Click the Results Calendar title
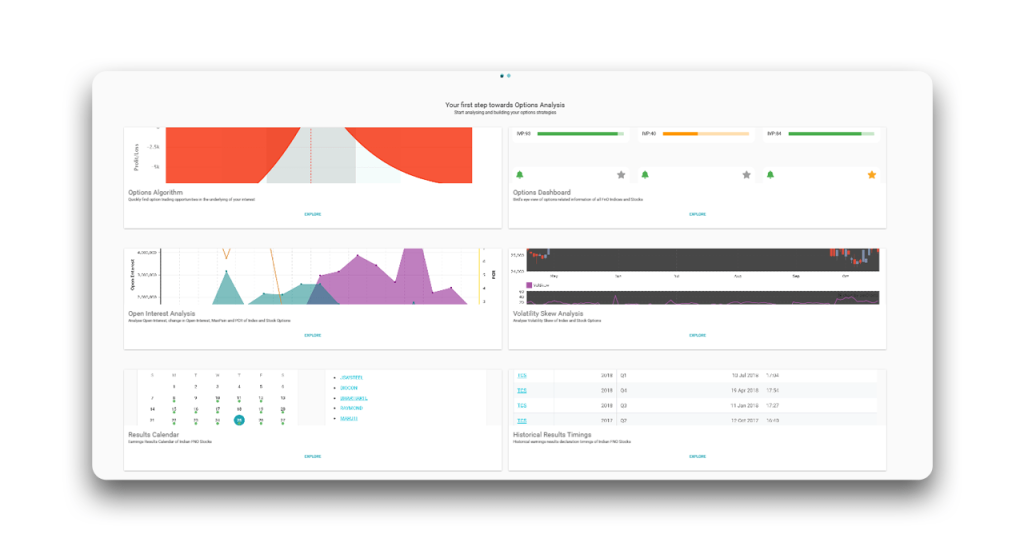The height and width of the screenshot is (542, 1024). [153, 434]
